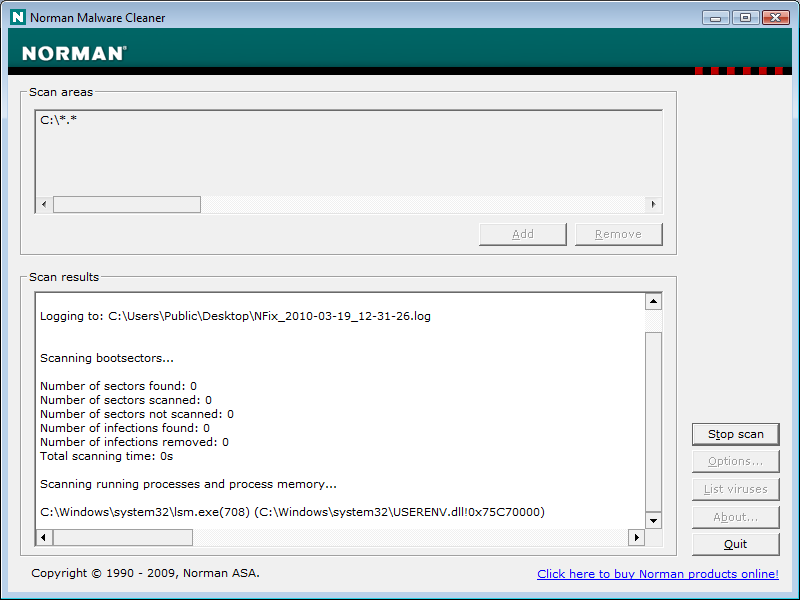Open the Options dialog
The height and width of the screenshot is (600, 800).
pos(735,462)
